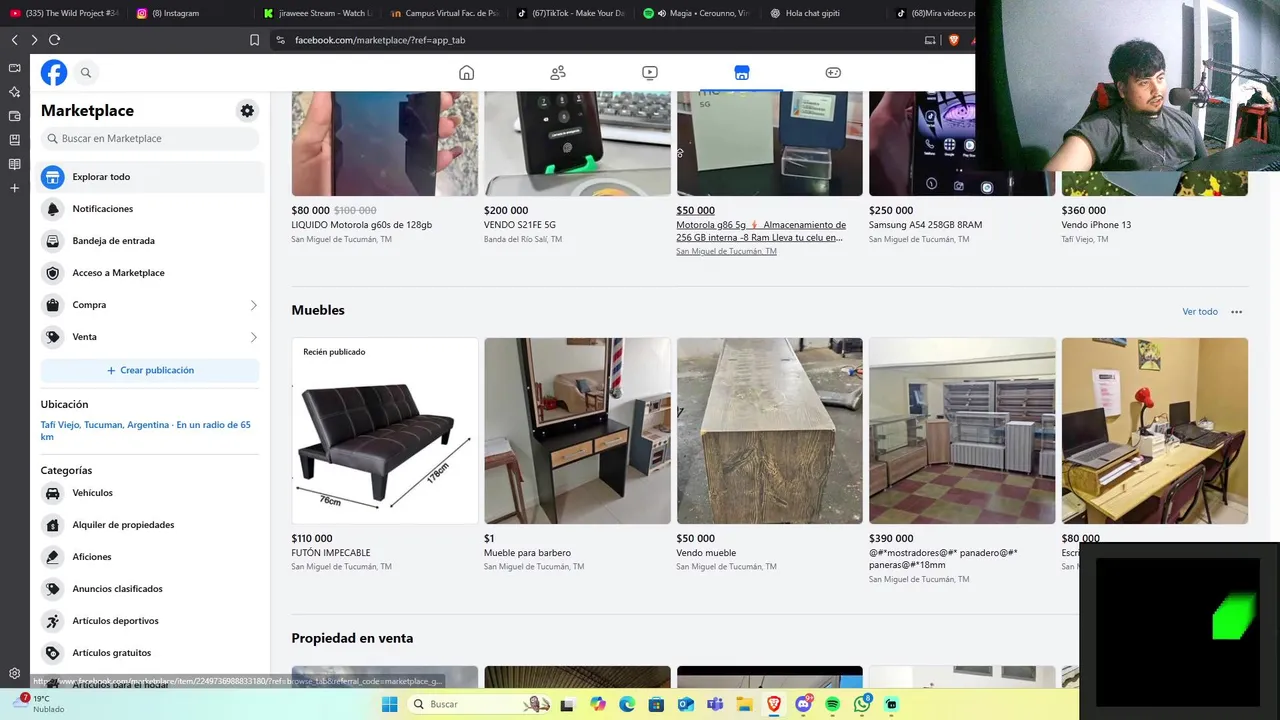Open Windows Start menu
The image size is (1280, 720).
(389, 704)
